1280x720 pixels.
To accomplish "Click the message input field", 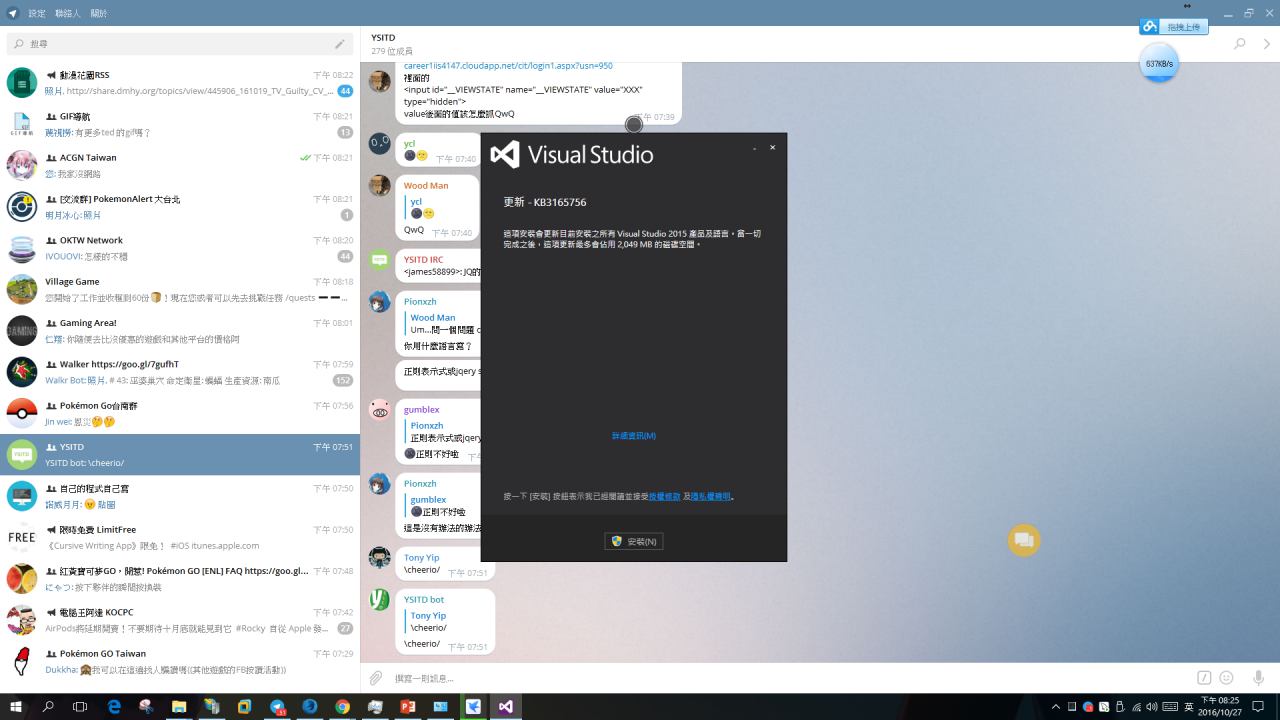I will click(790, 678).
